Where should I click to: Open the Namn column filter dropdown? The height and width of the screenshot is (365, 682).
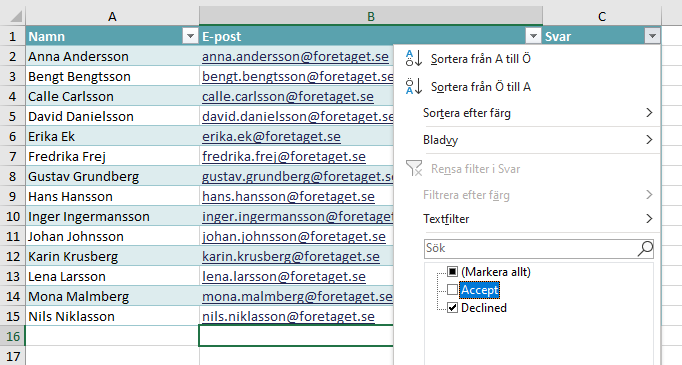190,37
